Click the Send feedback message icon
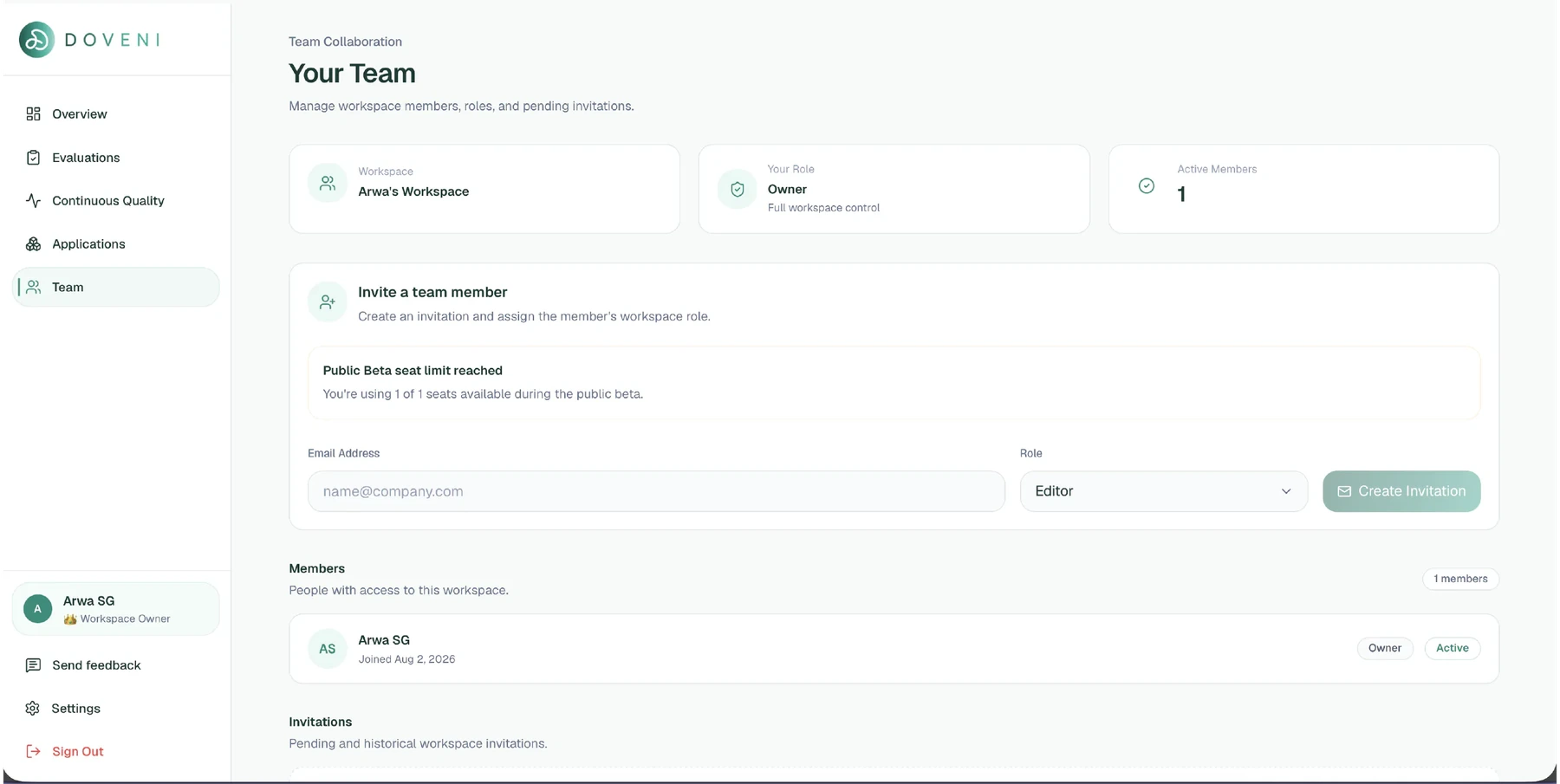 33,665
